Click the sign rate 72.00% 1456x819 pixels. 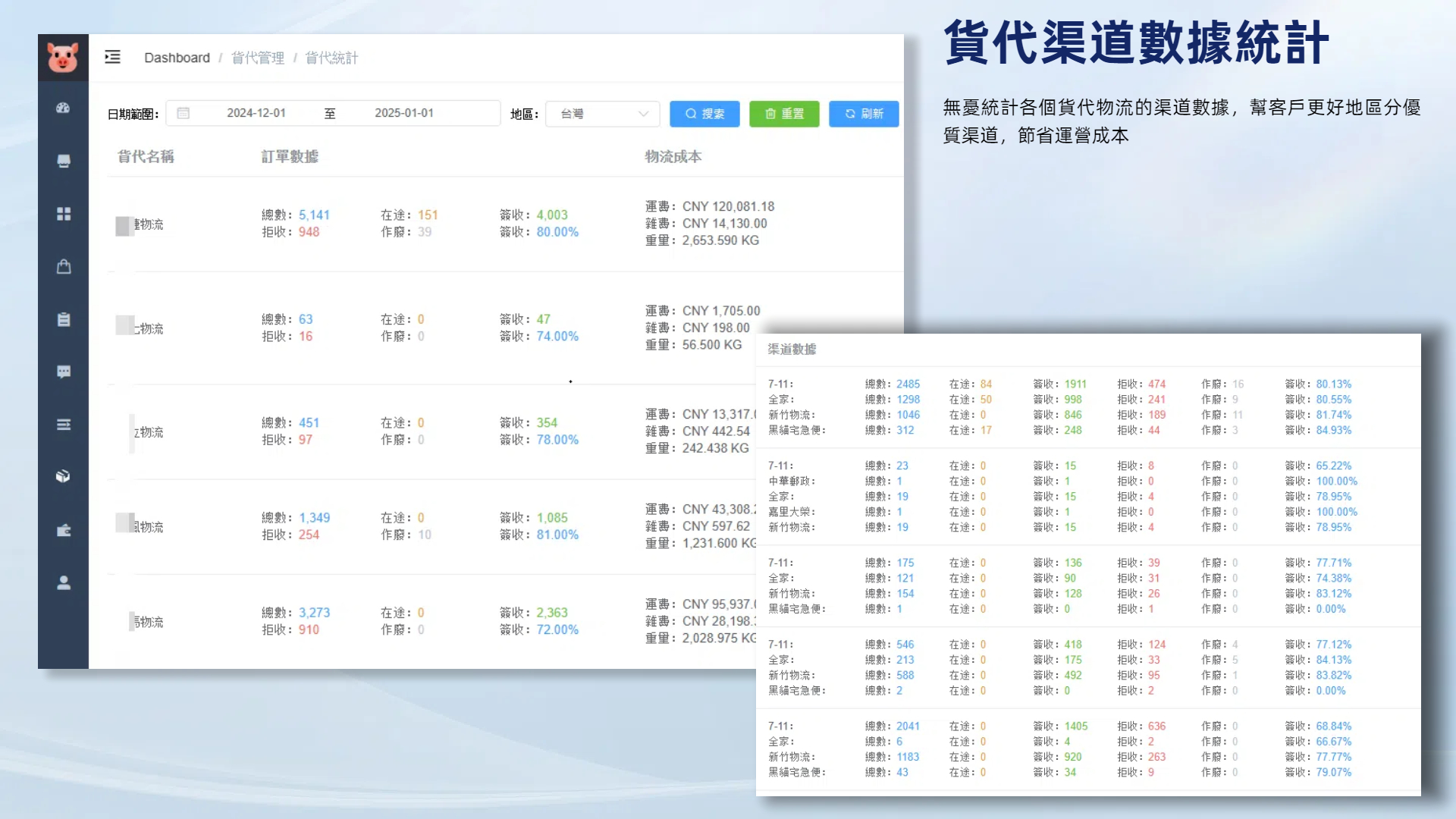pyautogui.click(x=557, y=629)
